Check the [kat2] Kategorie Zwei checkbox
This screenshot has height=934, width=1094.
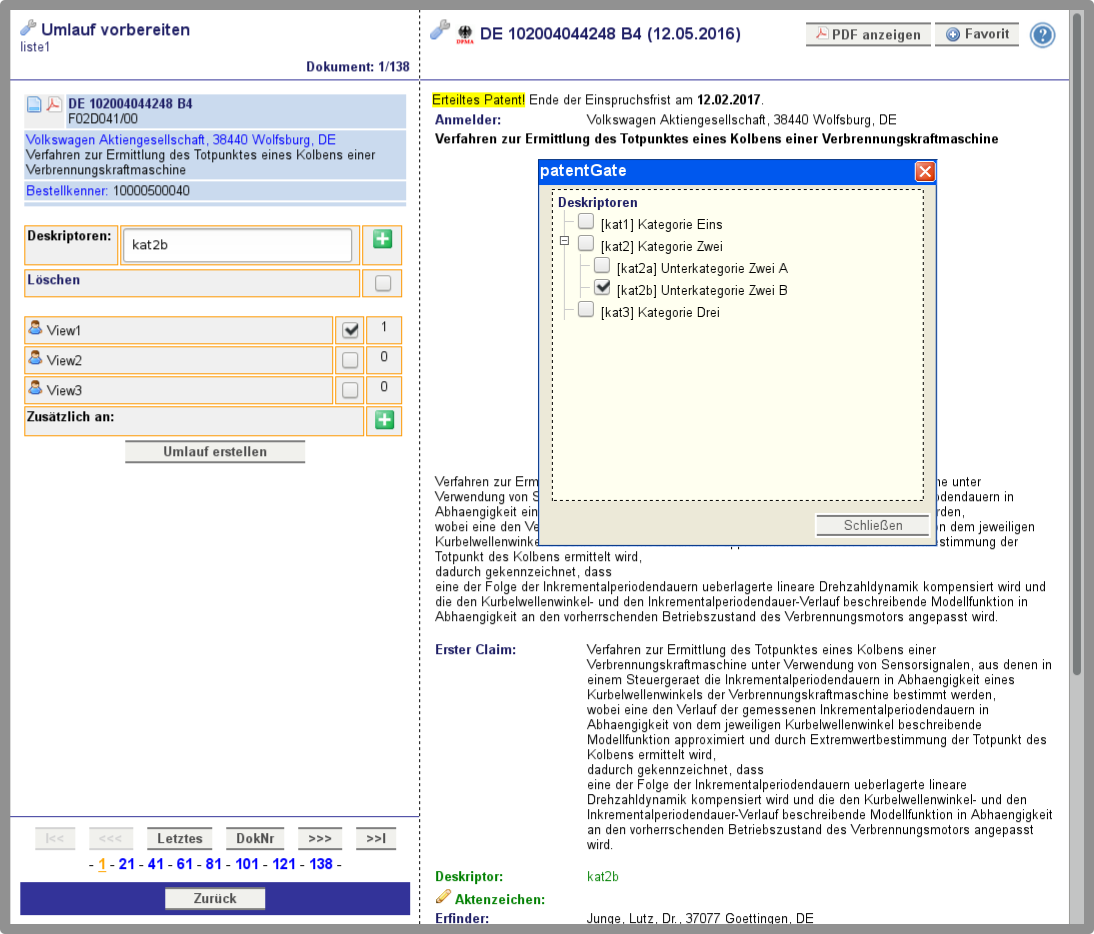click(x=586, y=243)
